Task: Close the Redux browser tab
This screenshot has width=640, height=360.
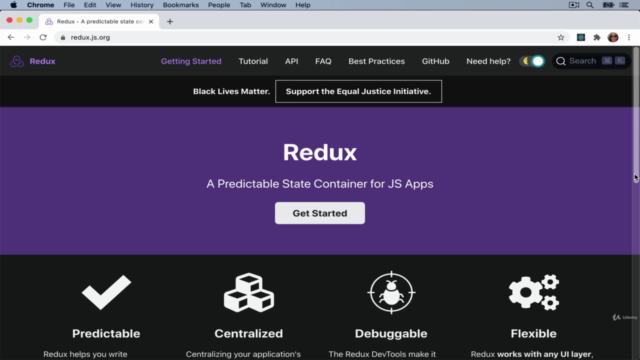Action: tap(151, 21)
